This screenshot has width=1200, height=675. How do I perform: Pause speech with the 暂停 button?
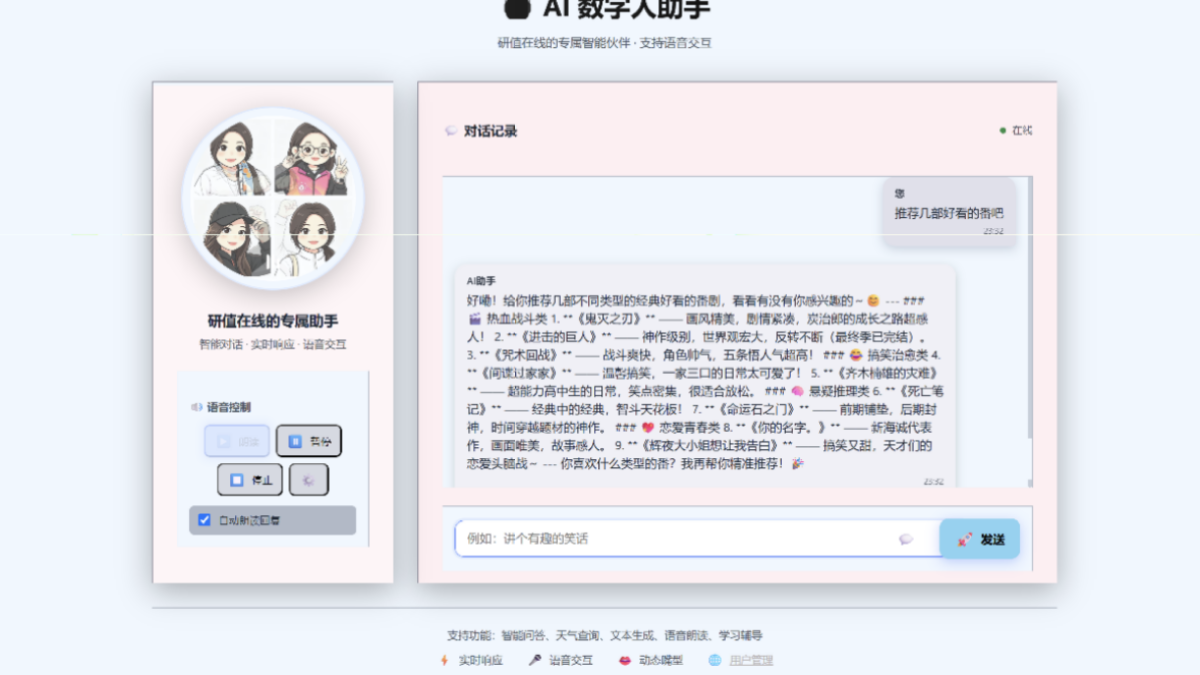[x=309, y=441]
